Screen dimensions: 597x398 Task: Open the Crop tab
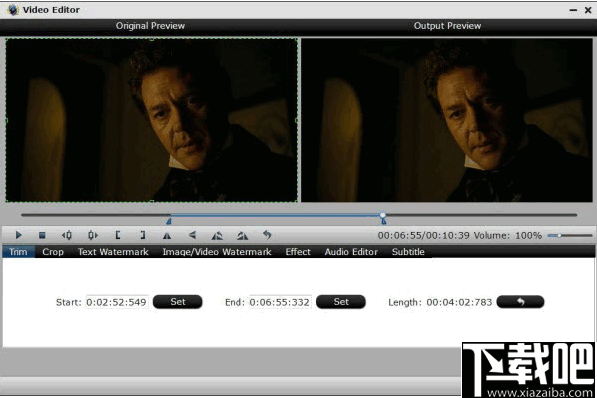53,252
